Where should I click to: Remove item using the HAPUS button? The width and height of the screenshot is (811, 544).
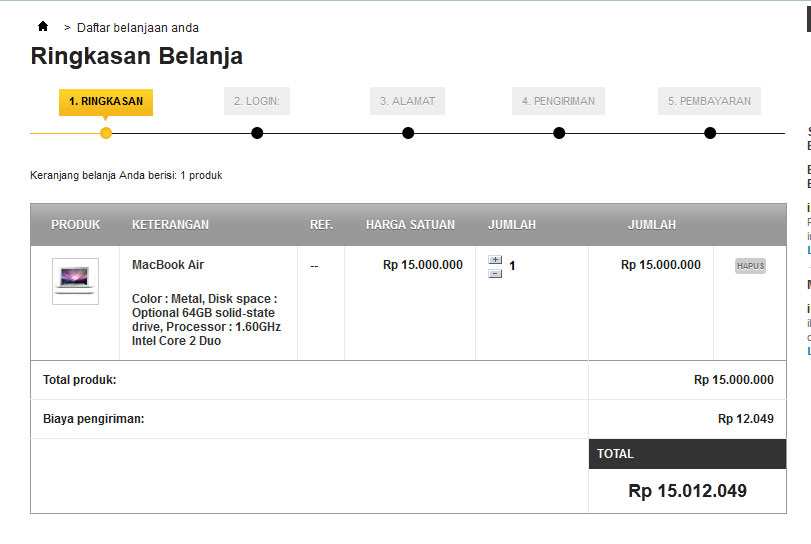pos(750,266)
